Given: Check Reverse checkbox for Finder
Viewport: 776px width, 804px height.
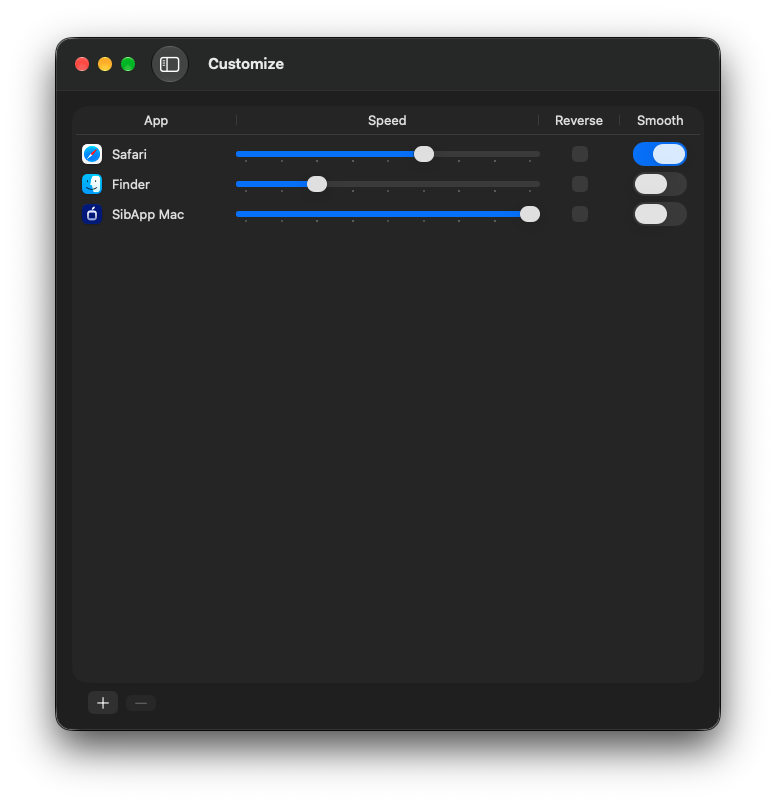Looking at the screenshot, I should click(580, 184).
